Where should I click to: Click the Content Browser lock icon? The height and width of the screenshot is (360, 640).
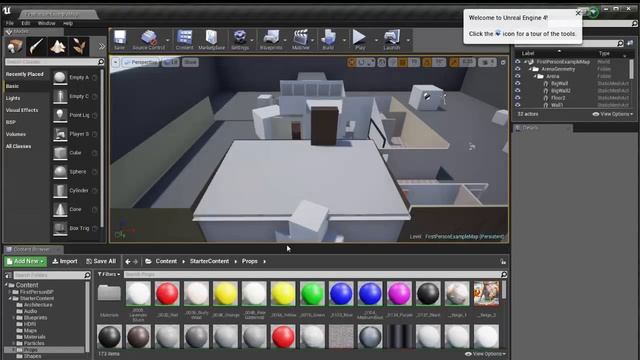(x=503, y=262)
